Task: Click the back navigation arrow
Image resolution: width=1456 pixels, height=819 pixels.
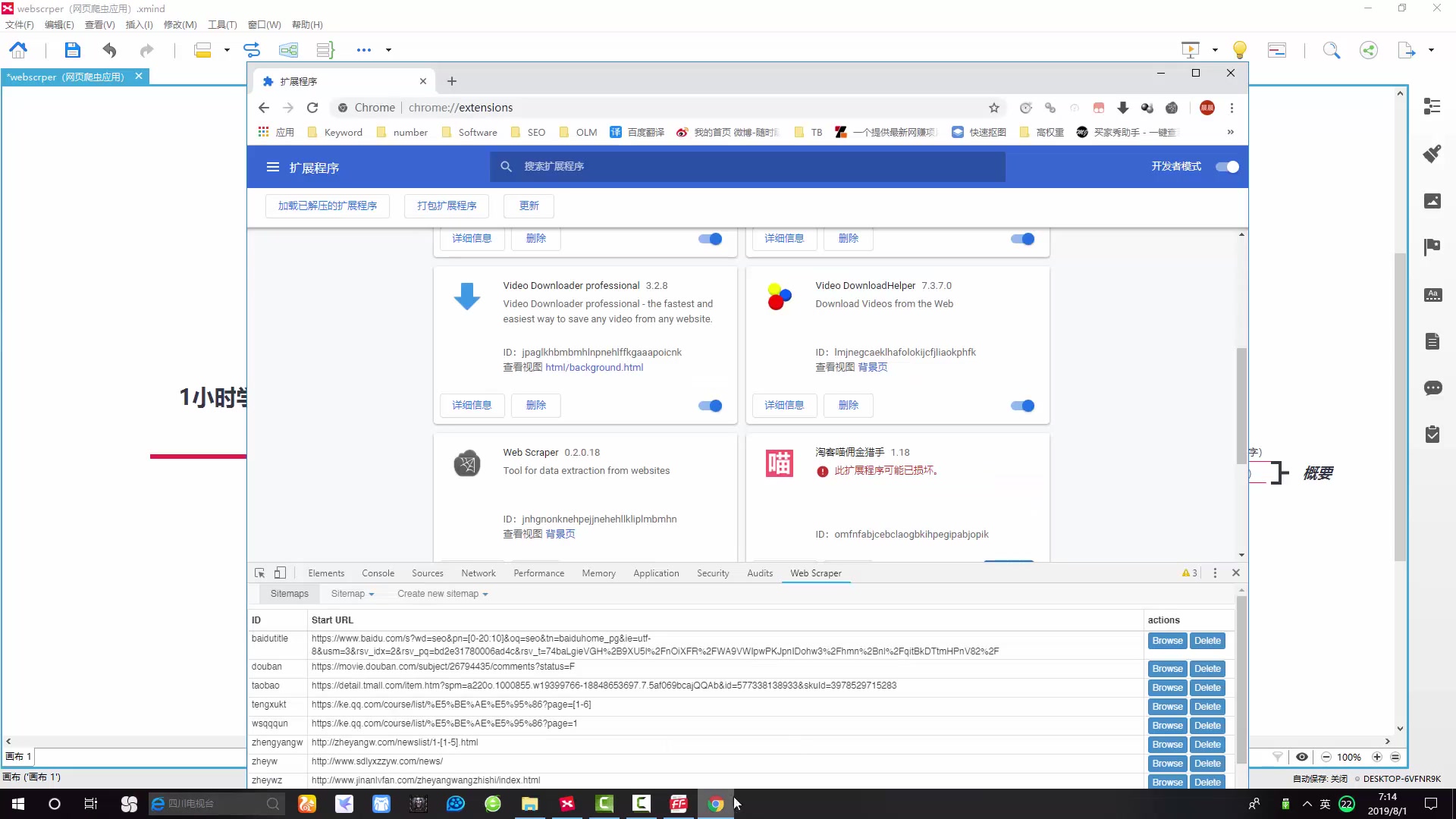Action: (264, 107)
